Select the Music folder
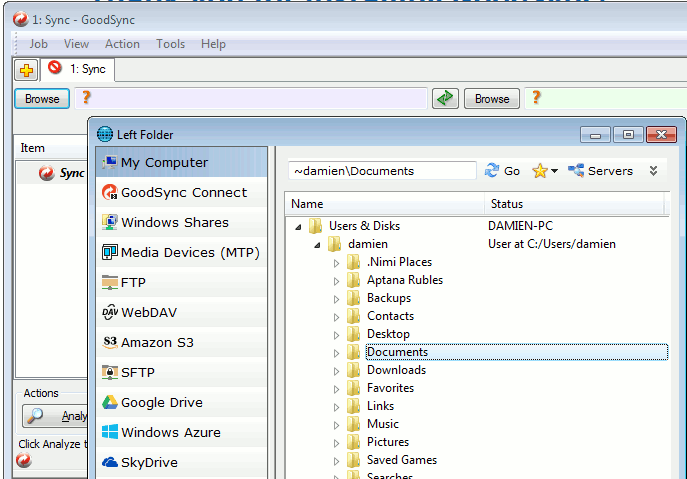 (382, 424)
